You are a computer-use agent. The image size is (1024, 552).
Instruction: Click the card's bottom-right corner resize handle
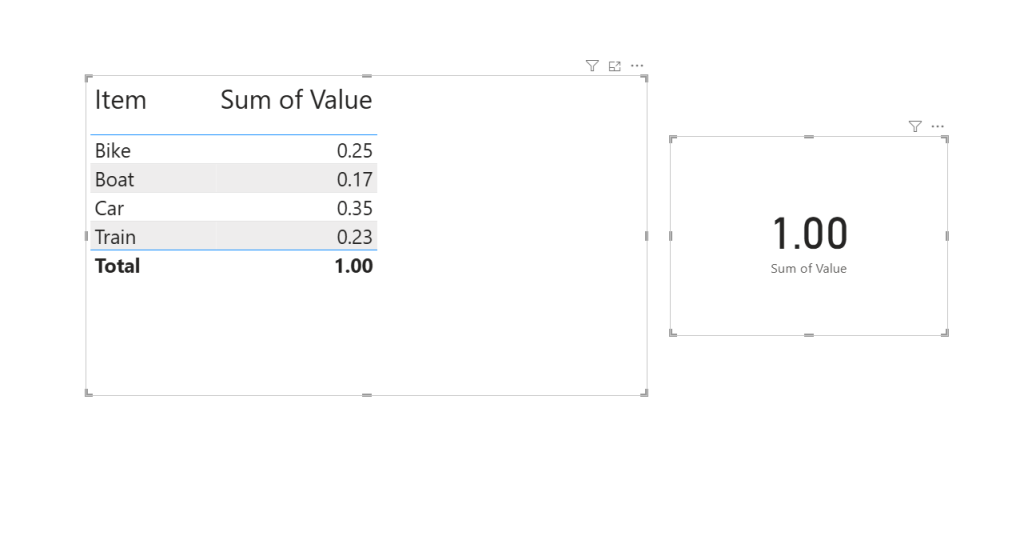[x=946, y=334]
